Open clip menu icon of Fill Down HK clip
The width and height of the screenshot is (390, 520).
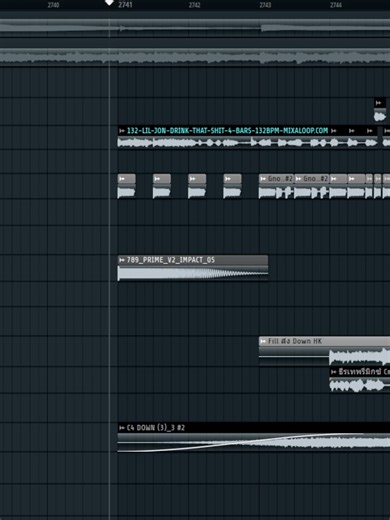click(x=263, y=341)
